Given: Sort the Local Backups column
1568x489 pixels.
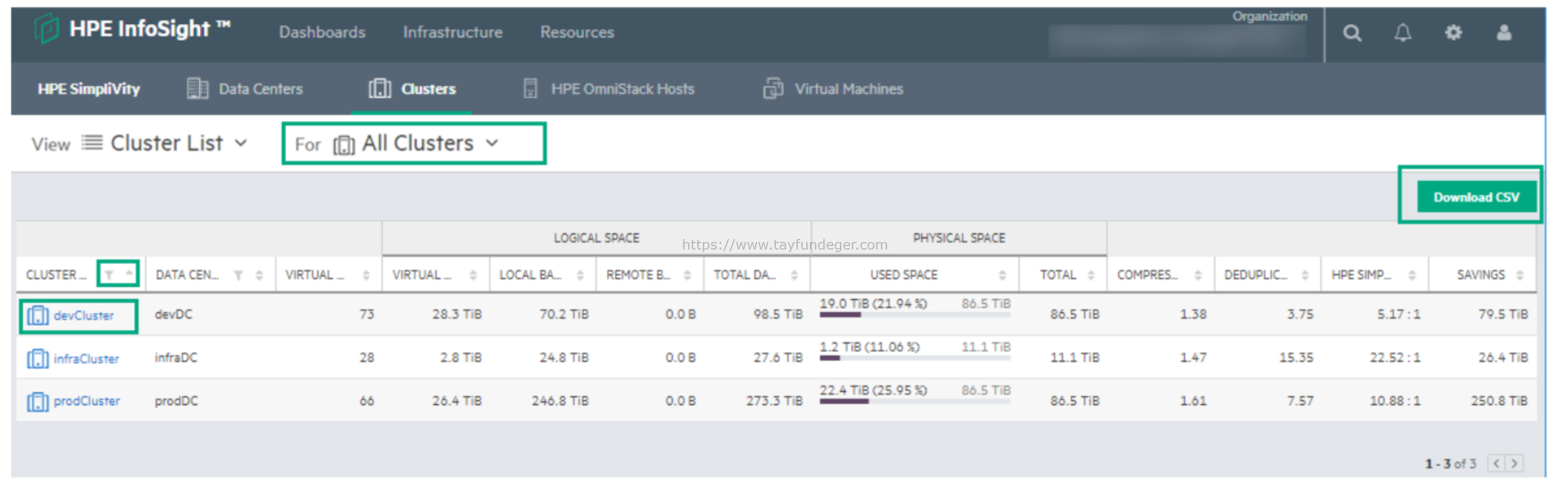Looking at the screenshot, I should [x=580, y=276].
